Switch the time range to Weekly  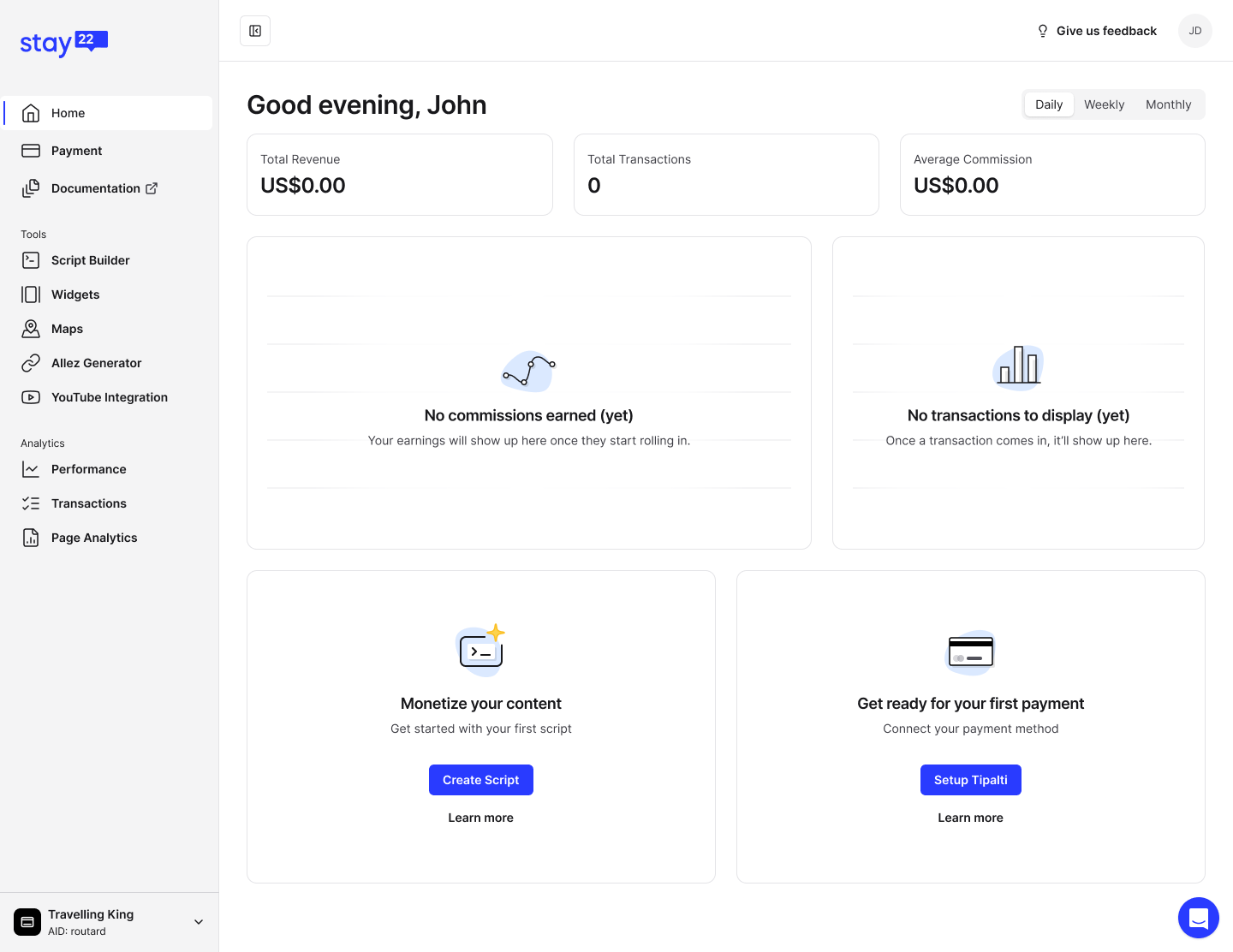click(1104, 104)
